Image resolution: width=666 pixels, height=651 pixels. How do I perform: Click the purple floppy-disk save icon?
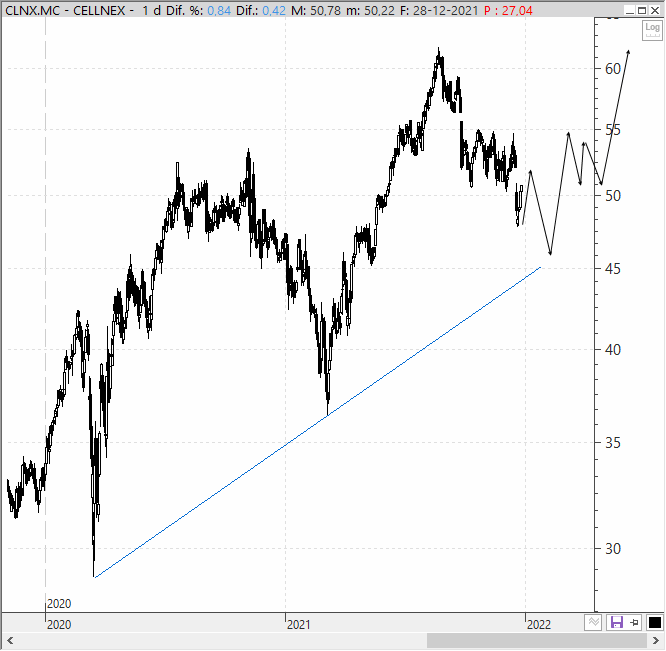pos(616,623)
